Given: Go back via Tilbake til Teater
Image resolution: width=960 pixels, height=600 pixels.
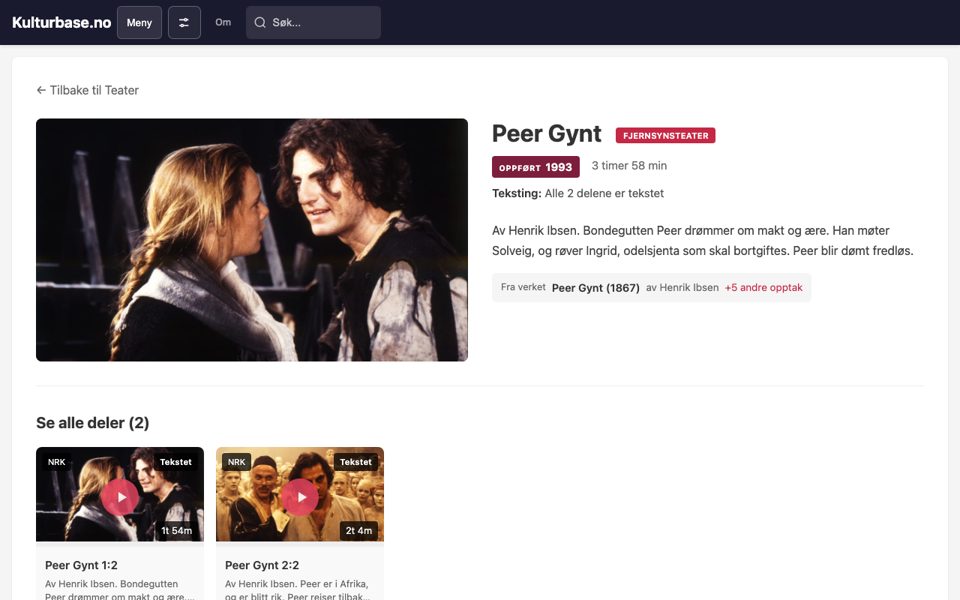Looking at the screenshot, I should (x=88, y=90).
